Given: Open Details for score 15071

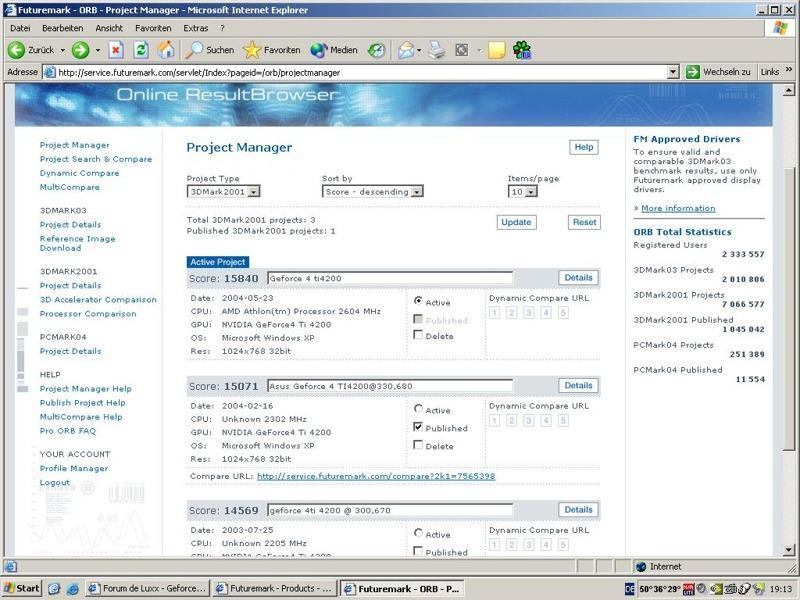Looking at the screenshot, I should (x=579, y=386).
